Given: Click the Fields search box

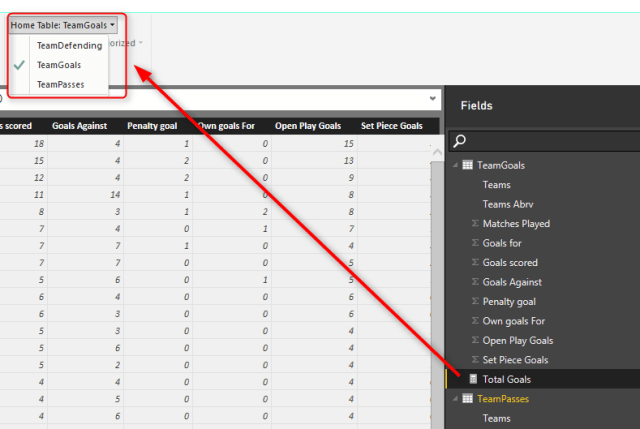Looking at the screenshot, I should 545,141.
